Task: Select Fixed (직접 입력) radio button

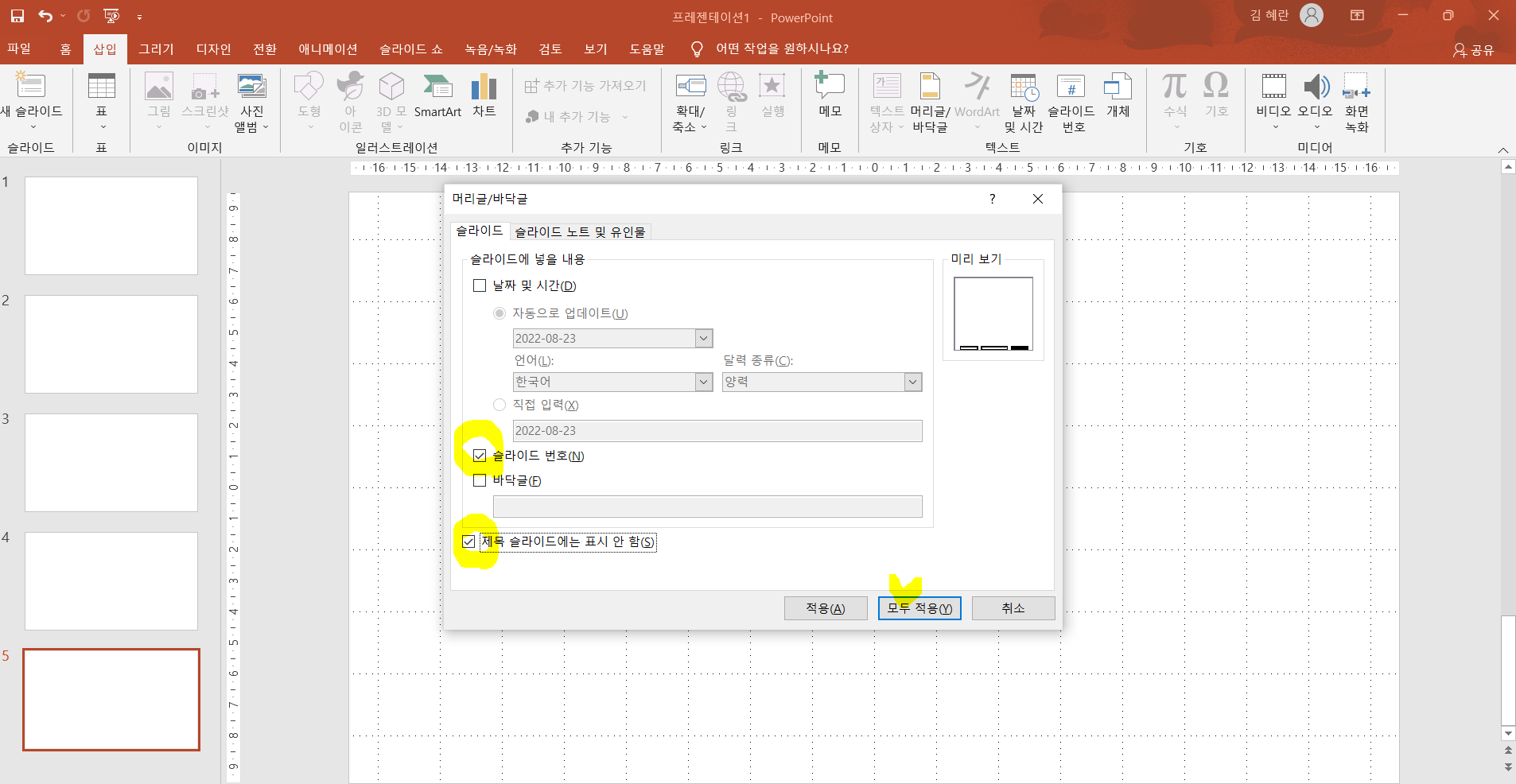Action: tap(500, 405)
